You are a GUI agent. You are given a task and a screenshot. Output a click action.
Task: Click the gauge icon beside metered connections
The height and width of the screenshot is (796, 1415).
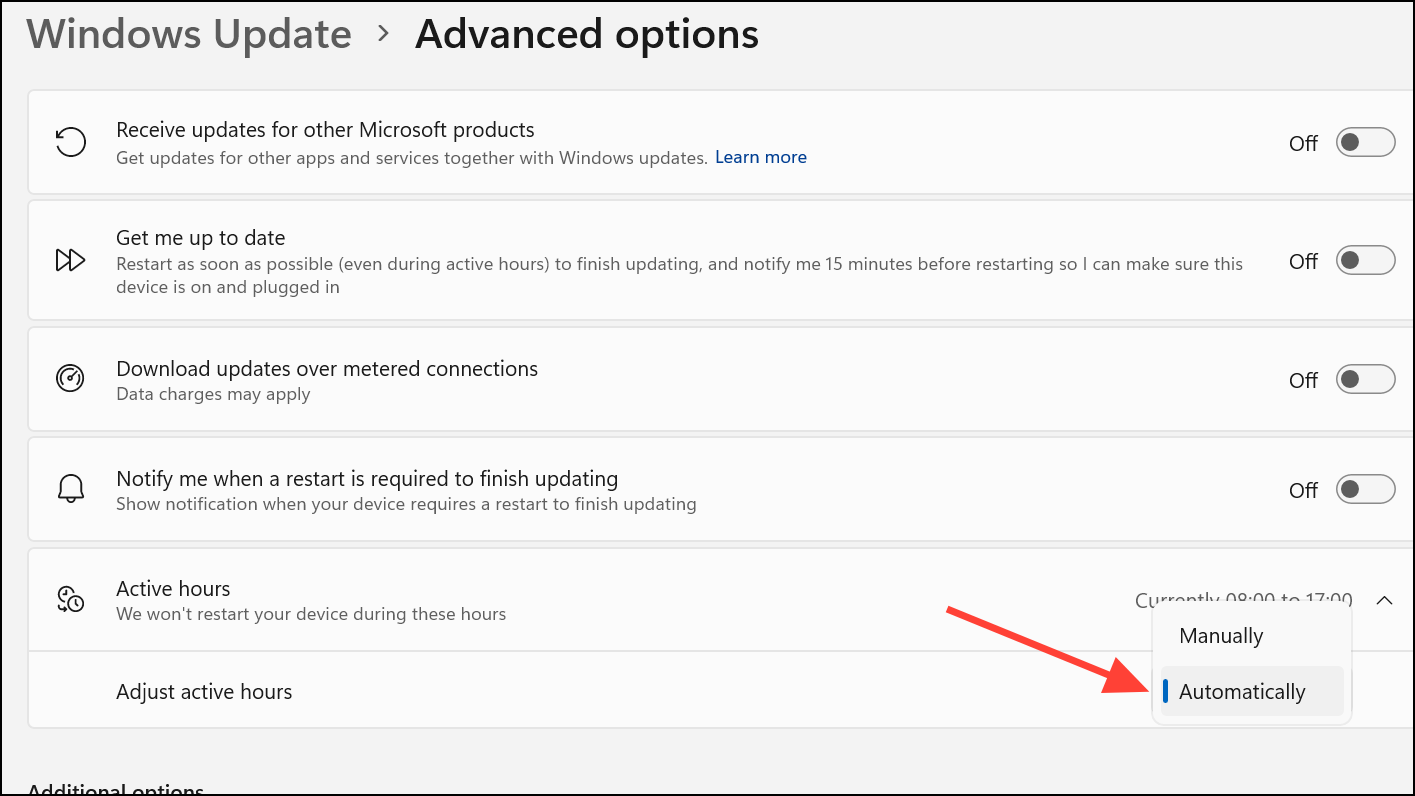pyautogui.click(x=70, y=380)
